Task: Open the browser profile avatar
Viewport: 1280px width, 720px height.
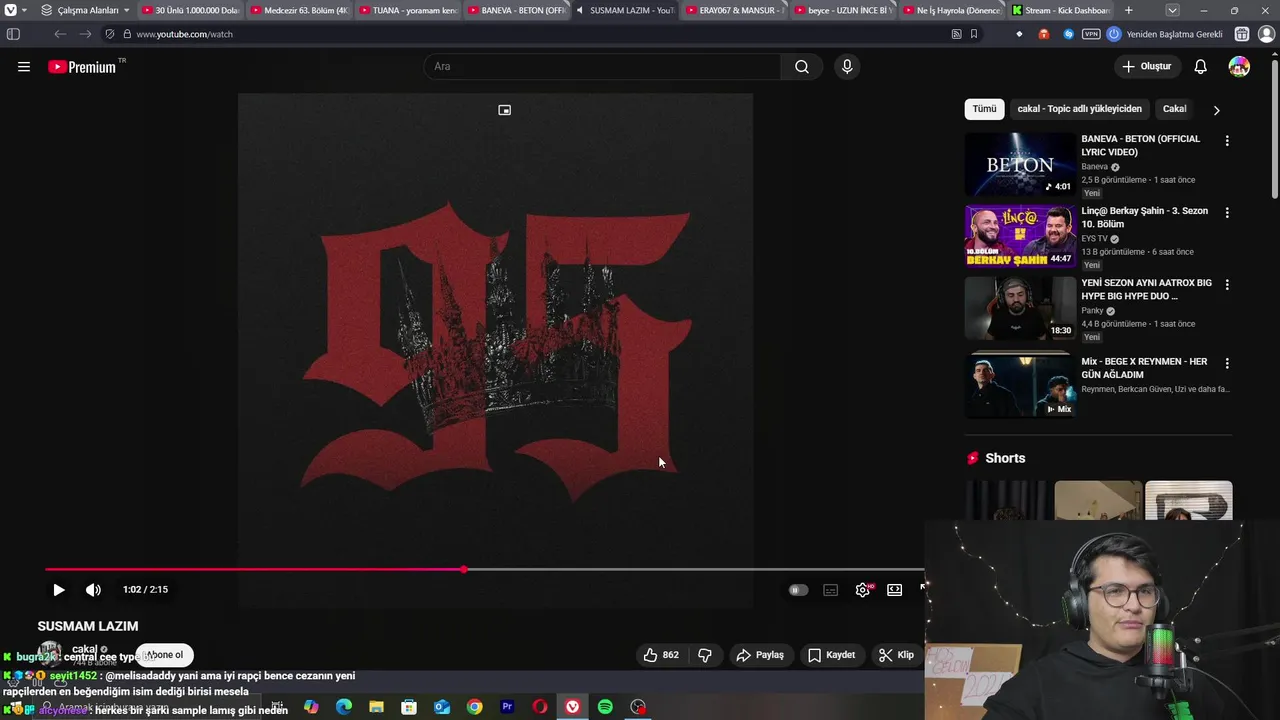Action: click(x=1266, y=34)
